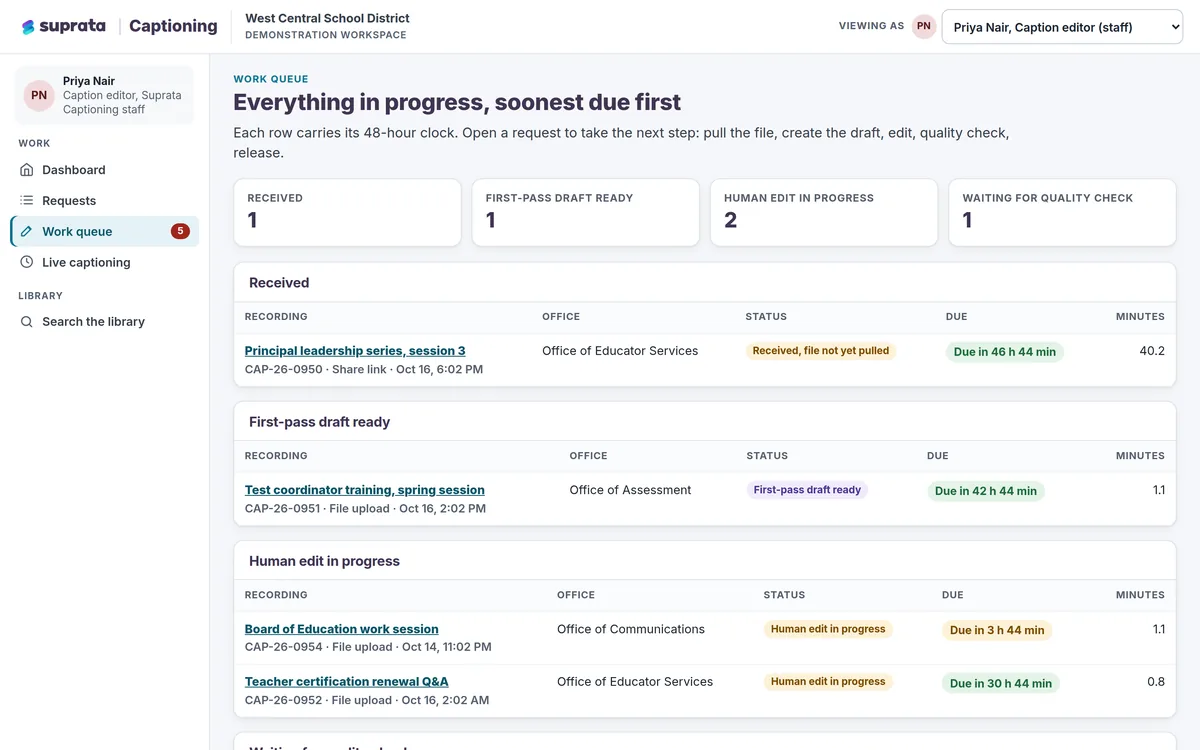1200x750 pixels.
Task: Click the Teacher certification row's status pill
Action: pos(828,682)
